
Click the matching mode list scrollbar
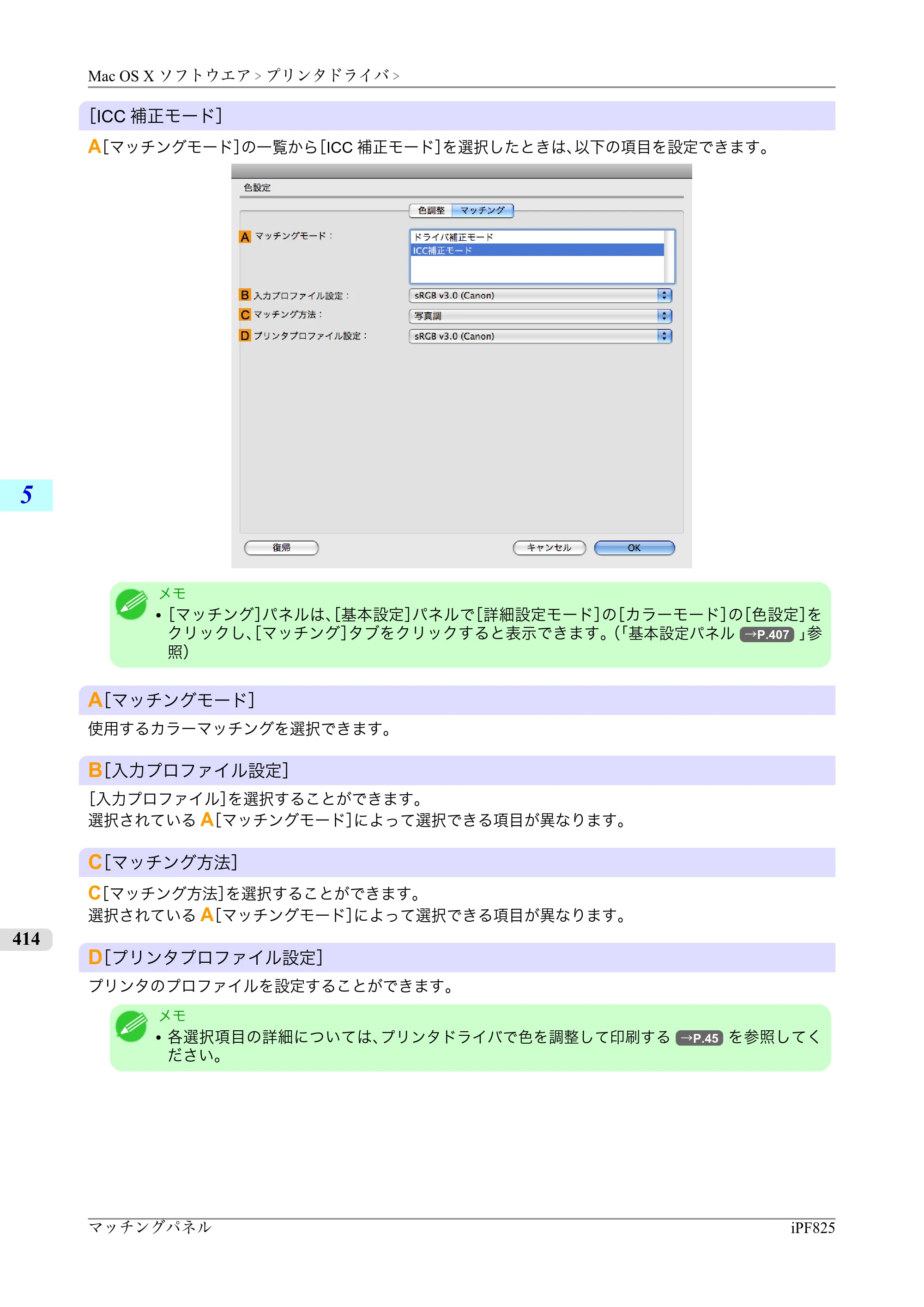[x=669, y=257]
